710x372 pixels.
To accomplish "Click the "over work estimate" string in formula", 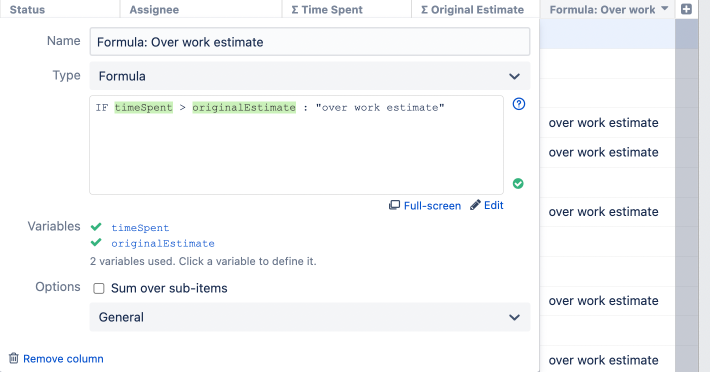I will coord(380,107).
